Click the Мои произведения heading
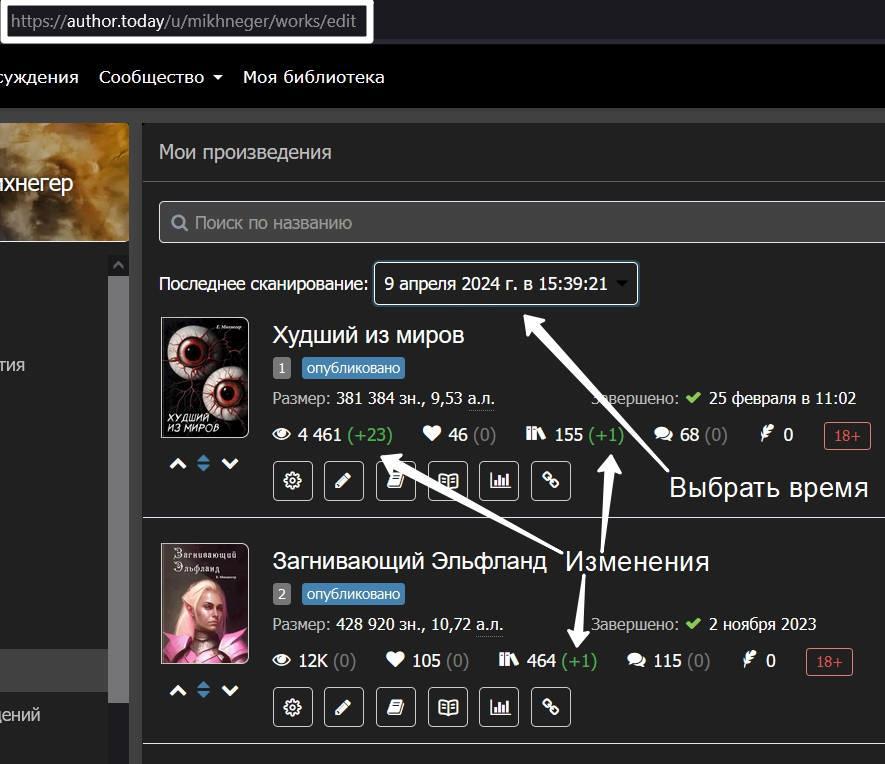885x764 pixels. click(245, 152)
